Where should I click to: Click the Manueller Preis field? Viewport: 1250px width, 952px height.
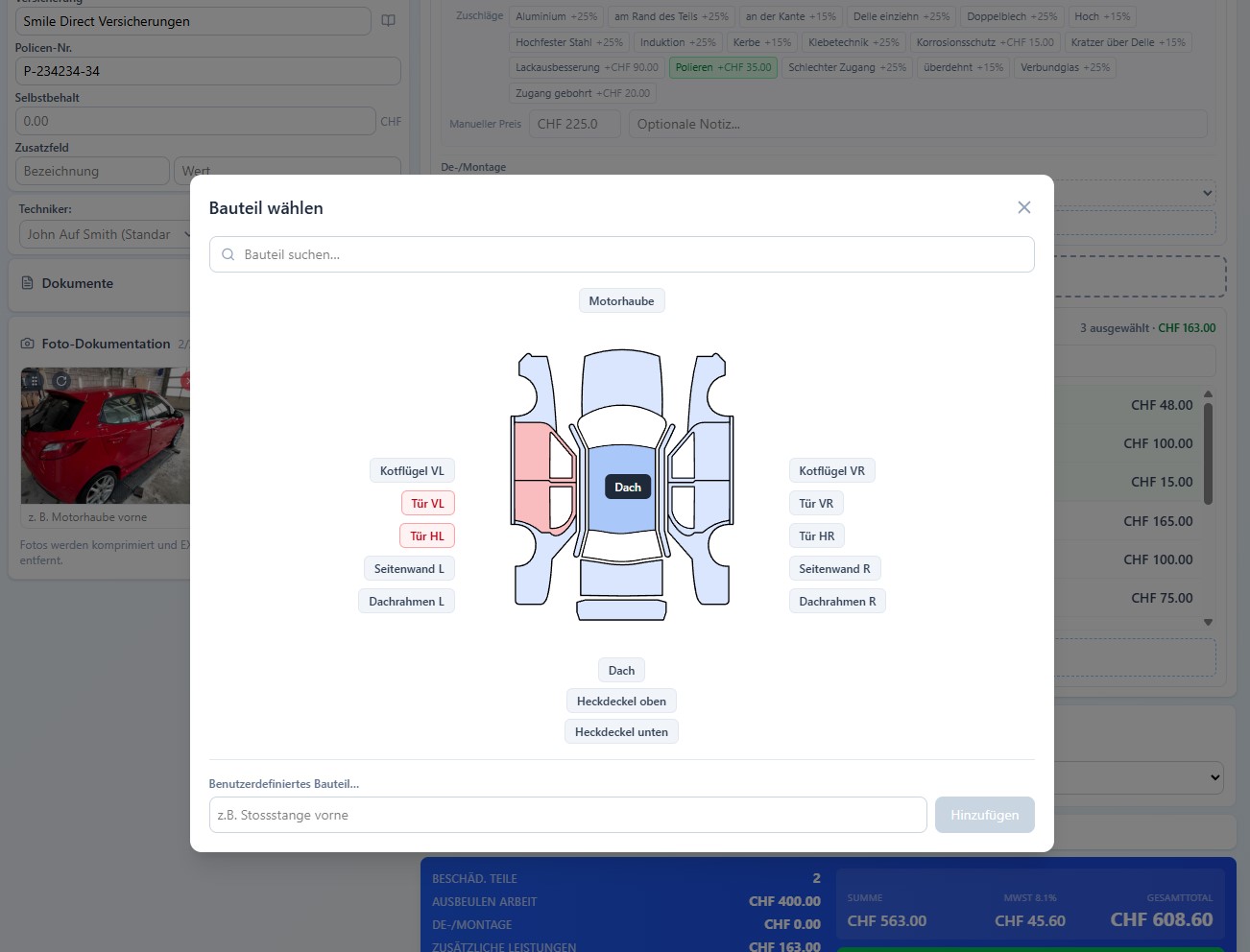[x=574, y=124]
